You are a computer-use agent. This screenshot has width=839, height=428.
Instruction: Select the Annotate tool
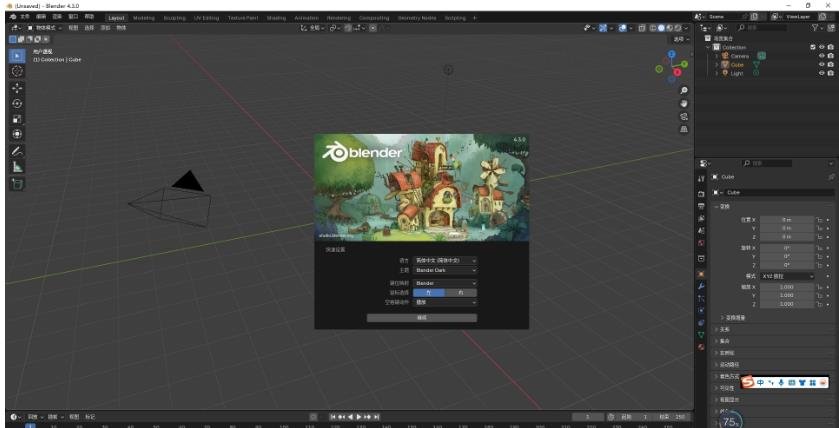pyautogui.click(x=17, y=151)
